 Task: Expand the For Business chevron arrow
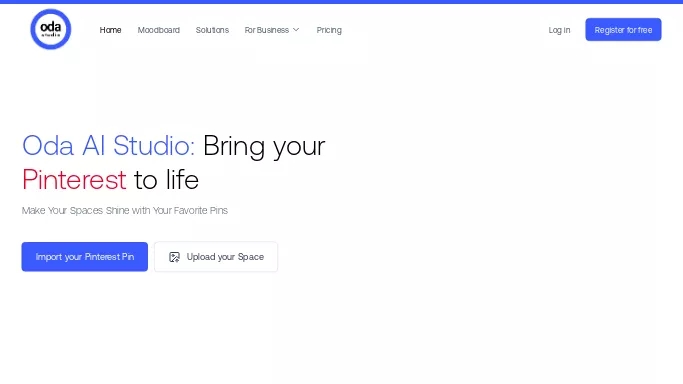pos(296,30)
